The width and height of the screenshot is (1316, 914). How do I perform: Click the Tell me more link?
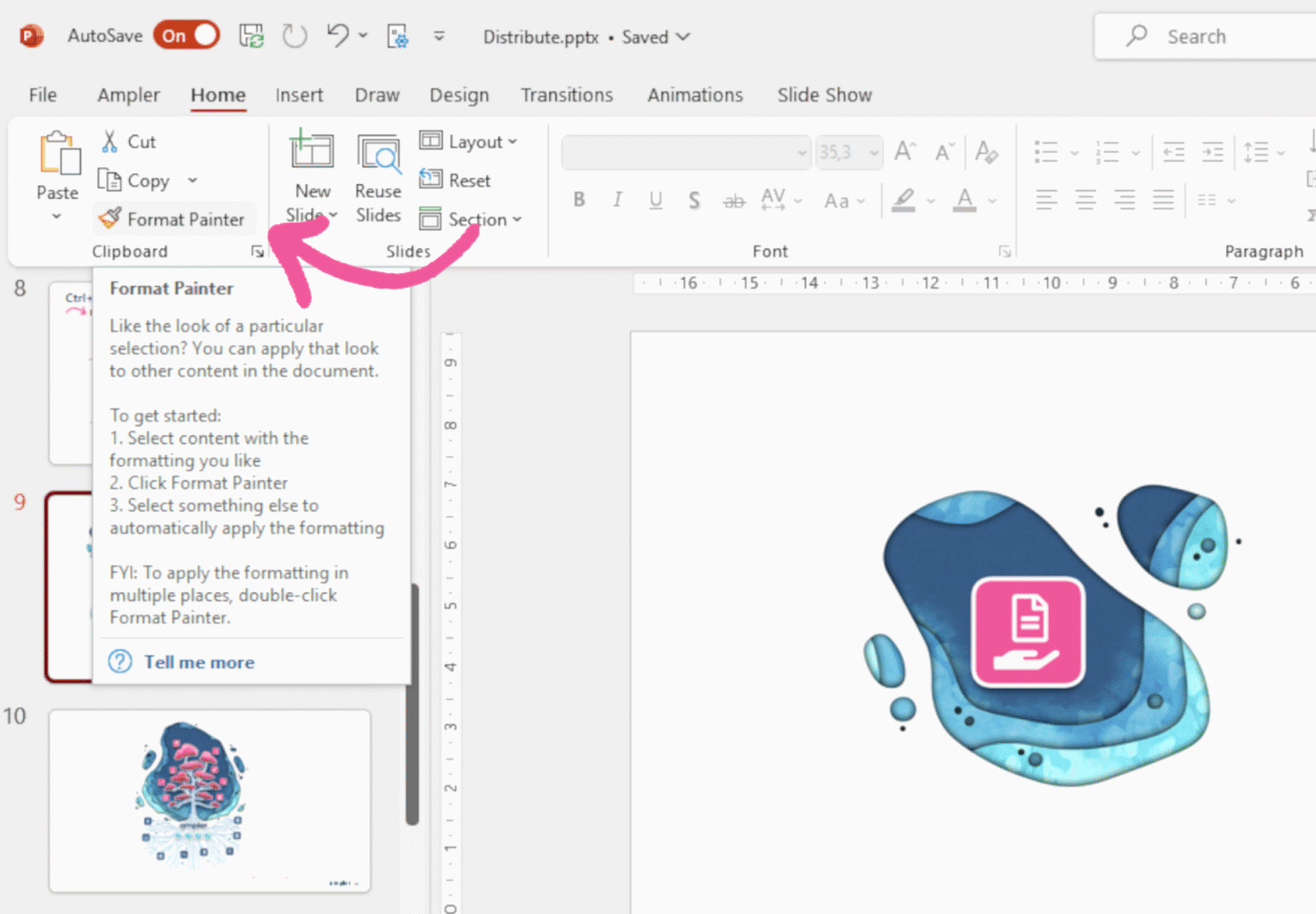point(198,661)
